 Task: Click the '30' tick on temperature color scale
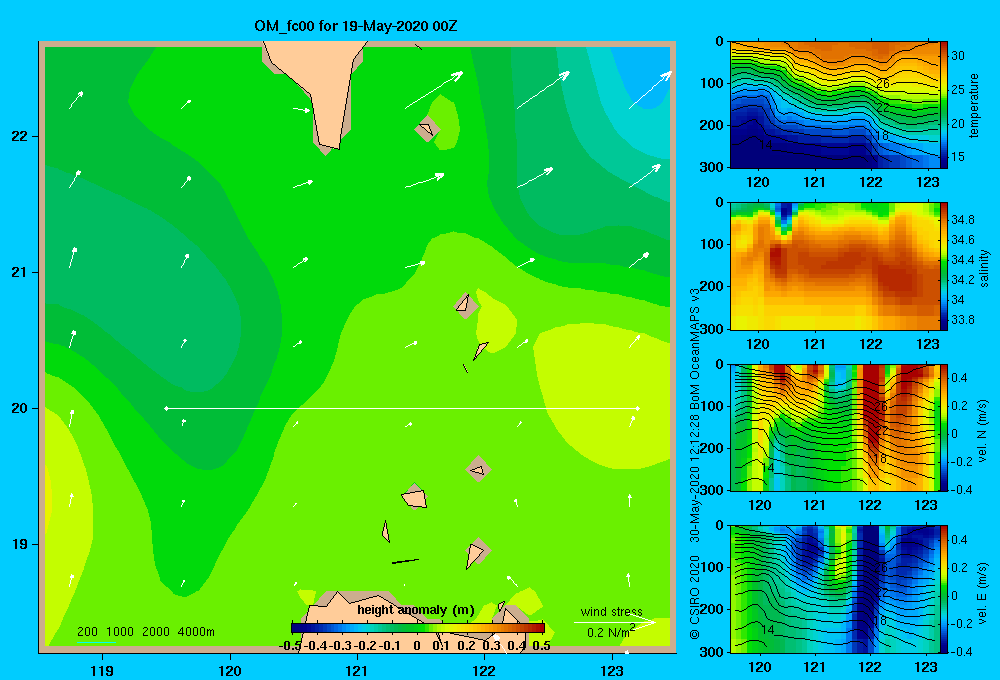click(x=958, y=55)
